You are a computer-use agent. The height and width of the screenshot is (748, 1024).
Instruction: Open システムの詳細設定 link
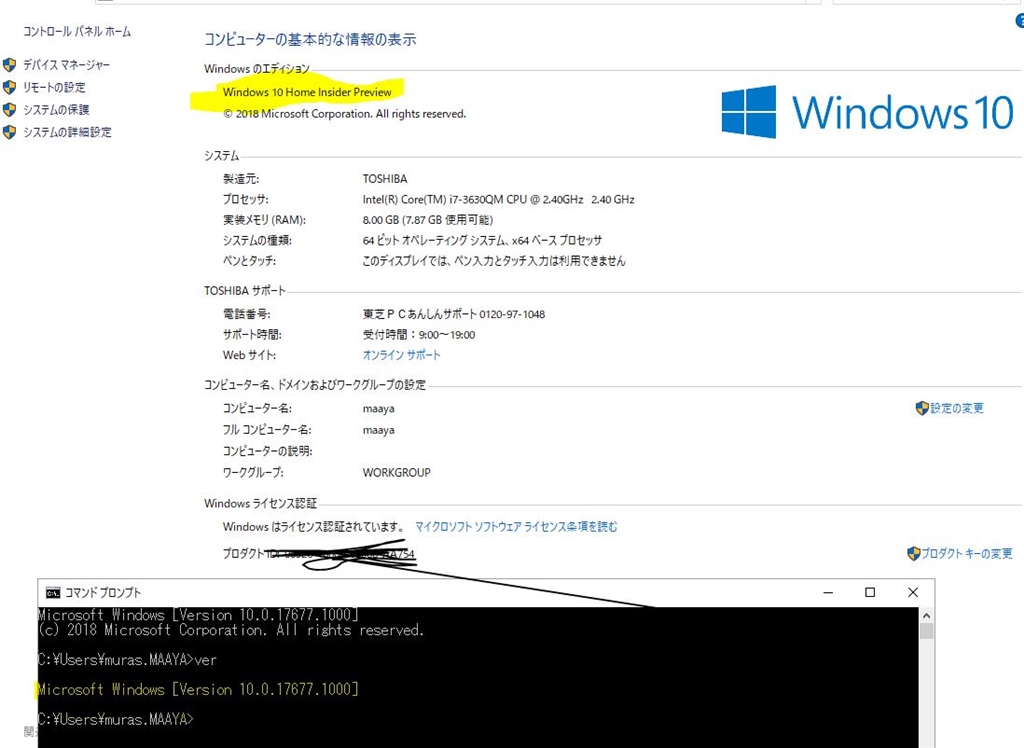67,132
